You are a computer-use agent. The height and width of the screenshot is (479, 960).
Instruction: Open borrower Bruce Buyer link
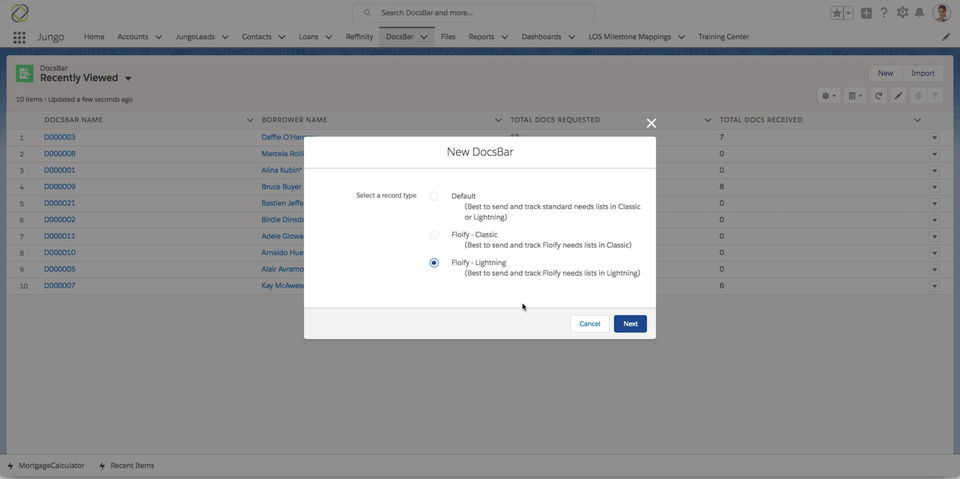(x=281, y=187)
